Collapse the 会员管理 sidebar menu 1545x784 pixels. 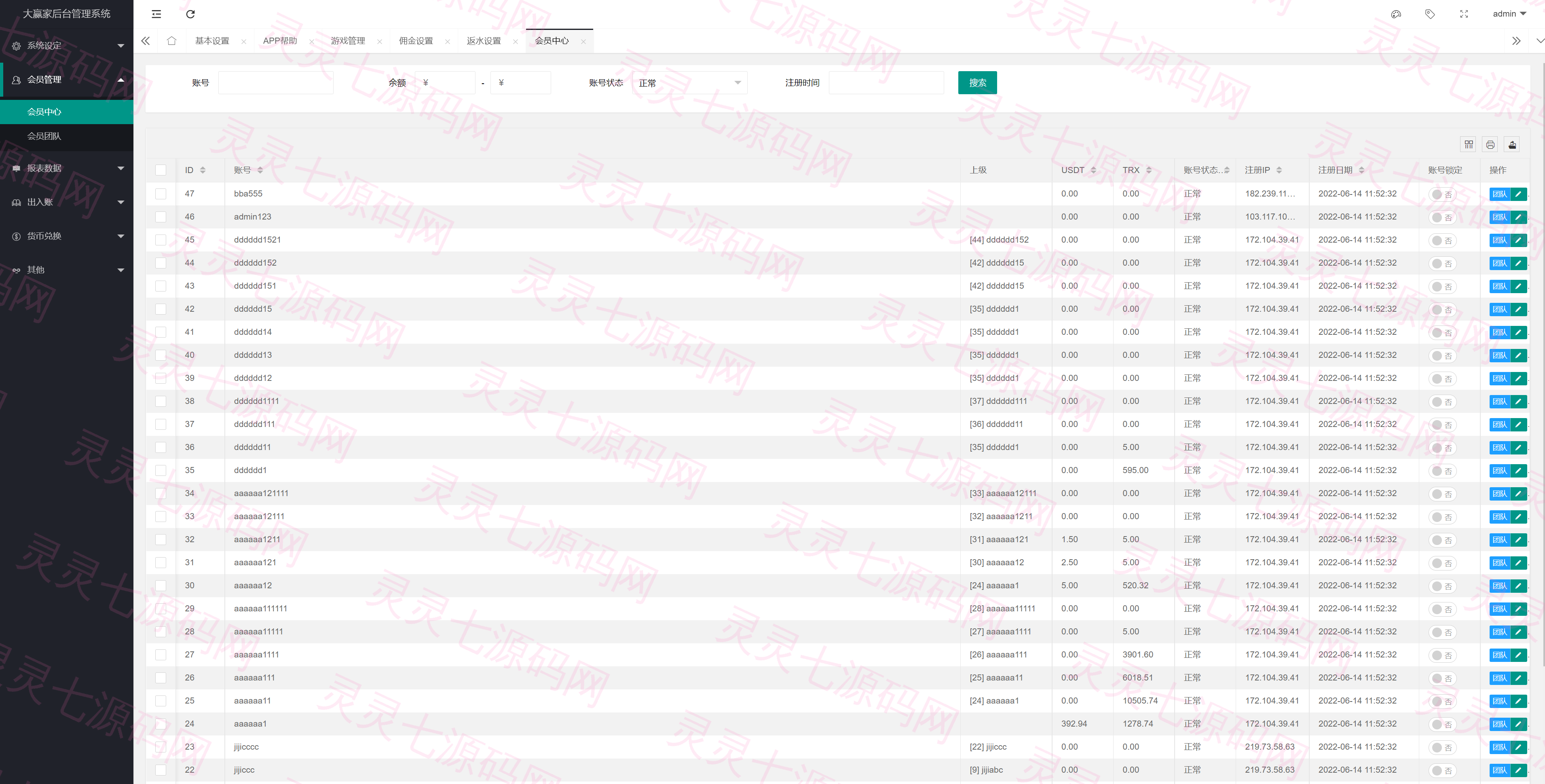pos(67,79)
